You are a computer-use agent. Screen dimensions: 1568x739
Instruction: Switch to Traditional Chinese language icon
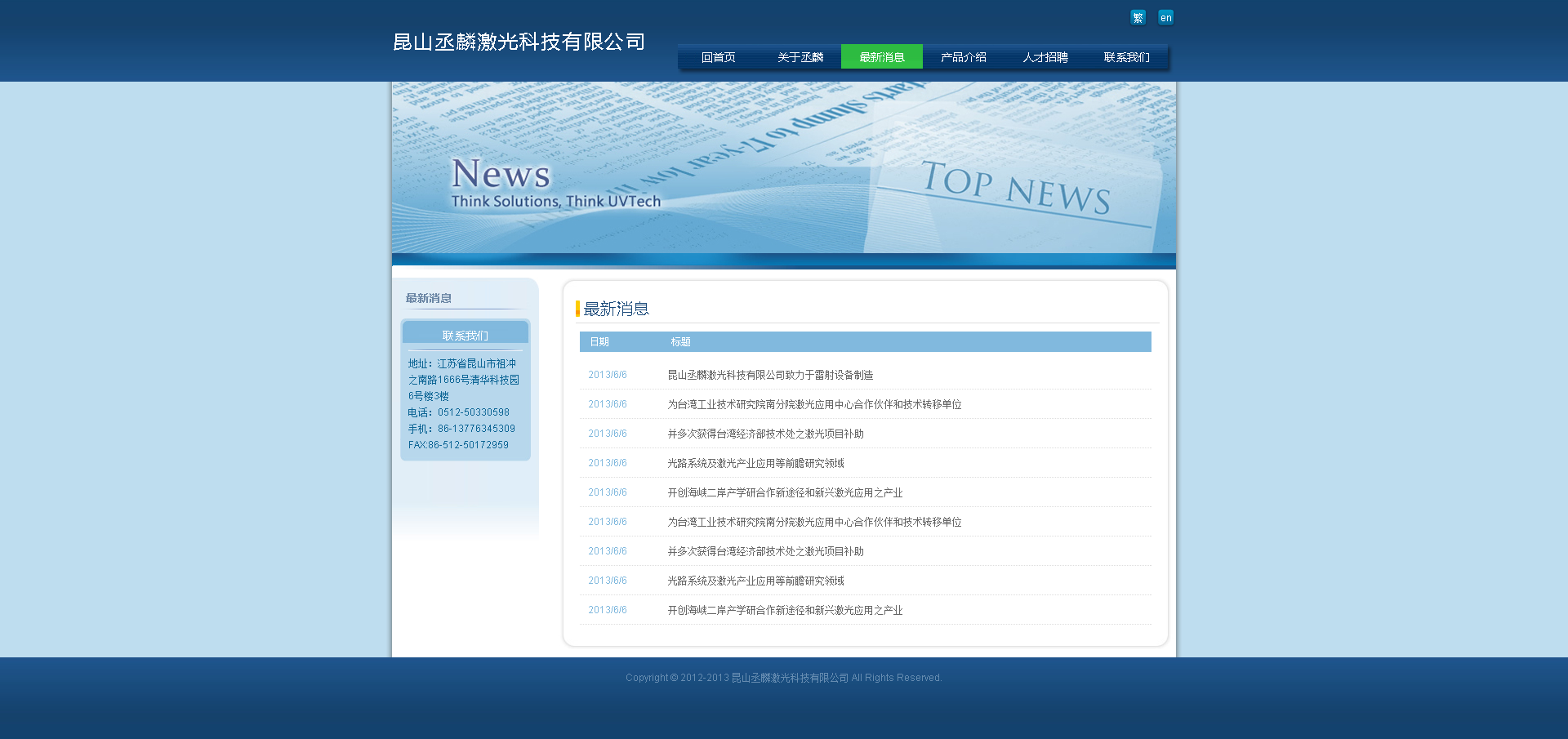(1138, 17)
